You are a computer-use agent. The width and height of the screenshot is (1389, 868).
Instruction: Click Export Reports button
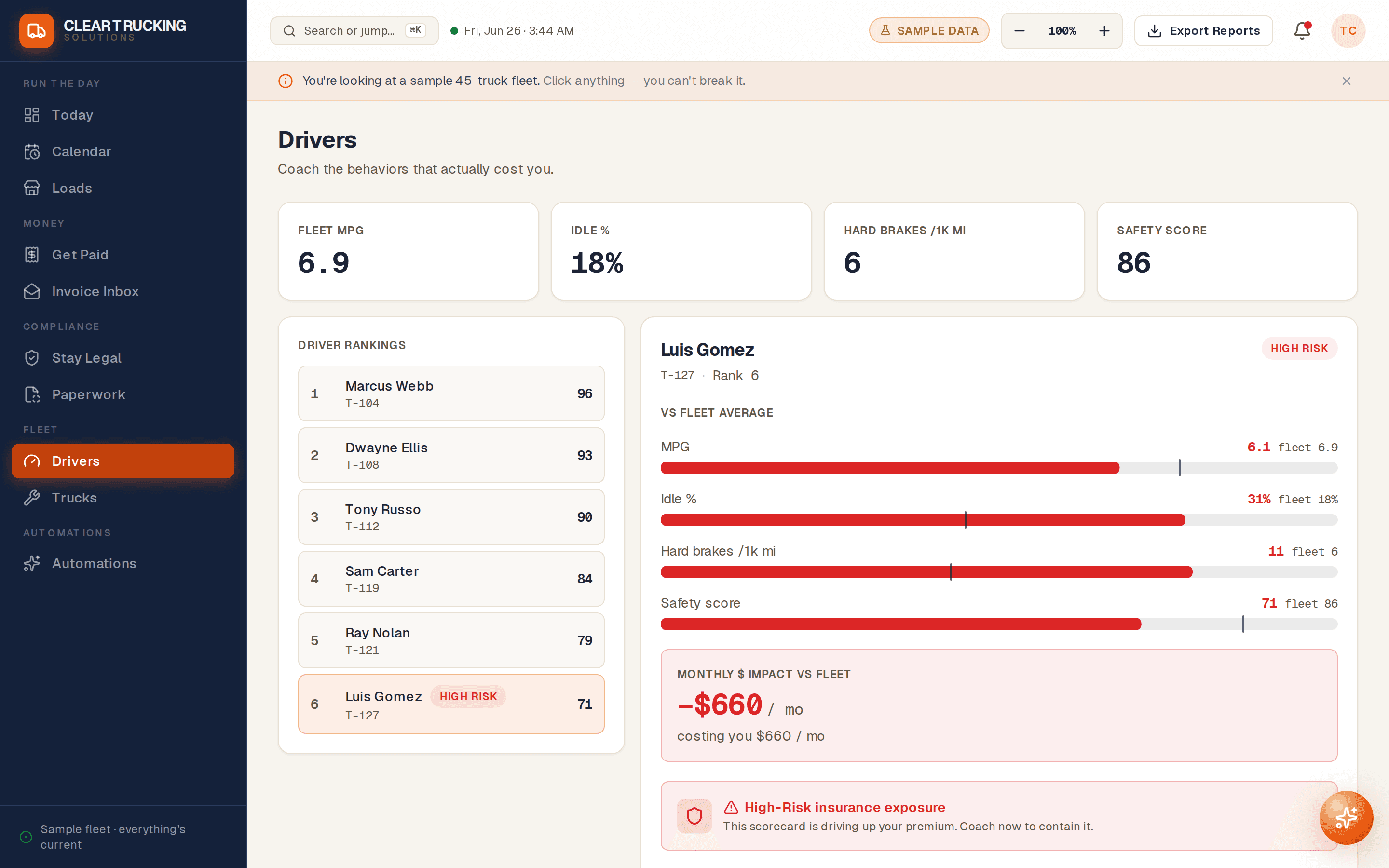[x=1204, y=31]
